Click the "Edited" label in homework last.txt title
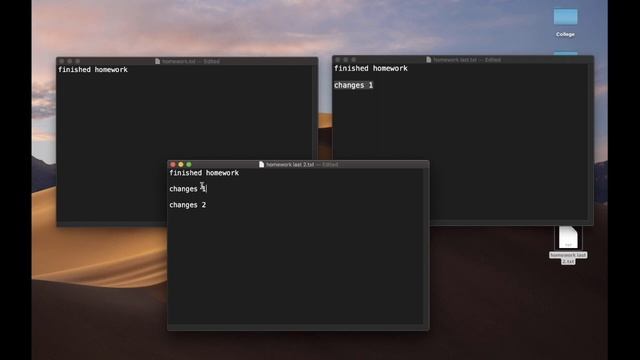Image resolution: width=640 pixels, height=360 pixels. [x=493, y=60]
